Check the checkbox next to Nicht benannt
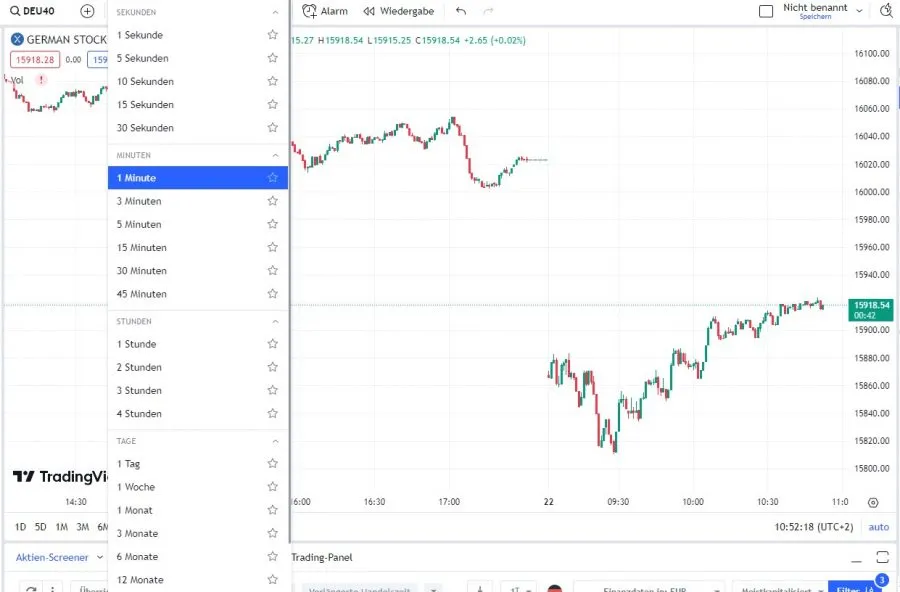Screen dimensions: 900x592 point(766,10)
